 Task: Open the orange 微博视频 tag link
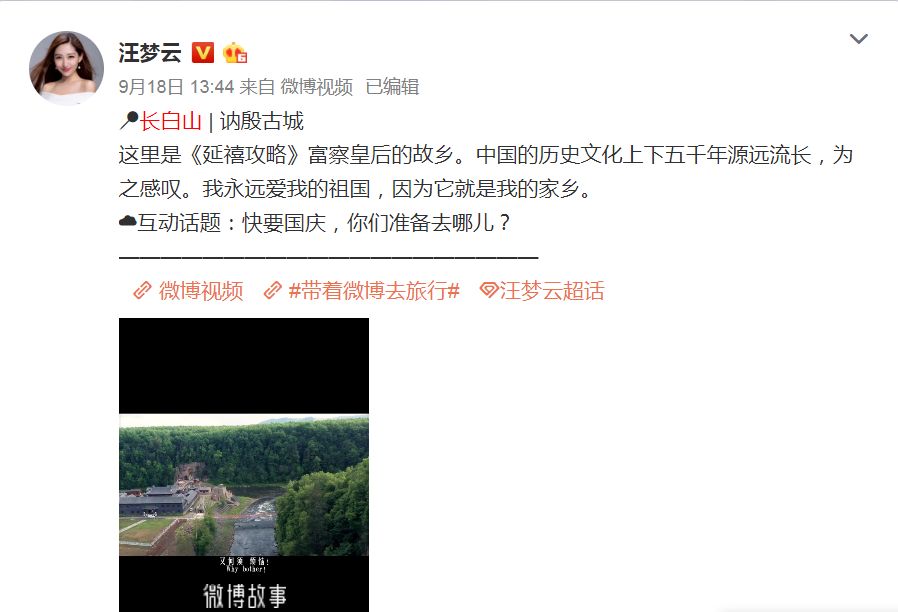point(201,291)
